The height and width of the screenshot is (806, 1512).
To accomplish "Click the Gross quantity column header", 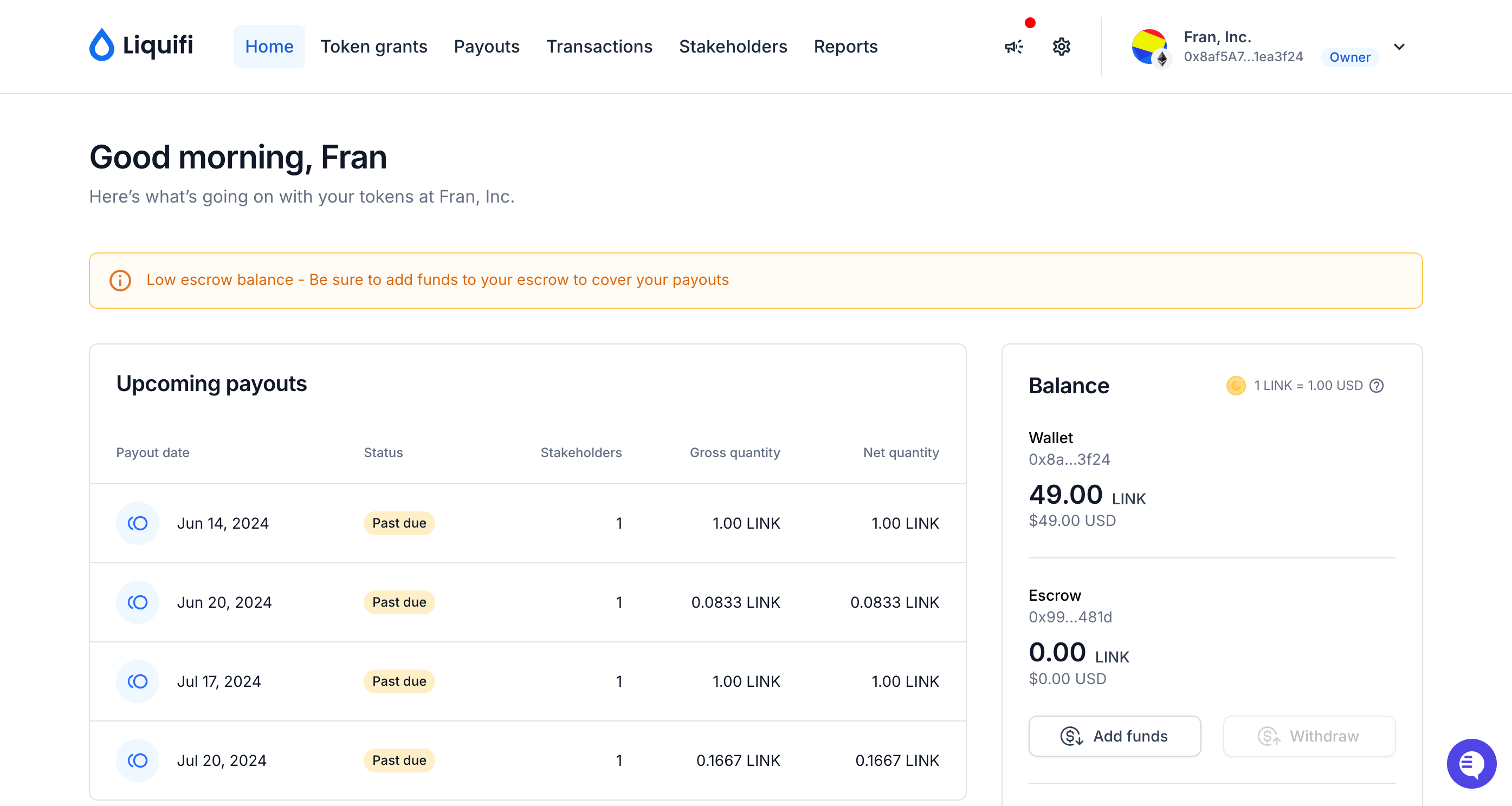I will (735, 452).
